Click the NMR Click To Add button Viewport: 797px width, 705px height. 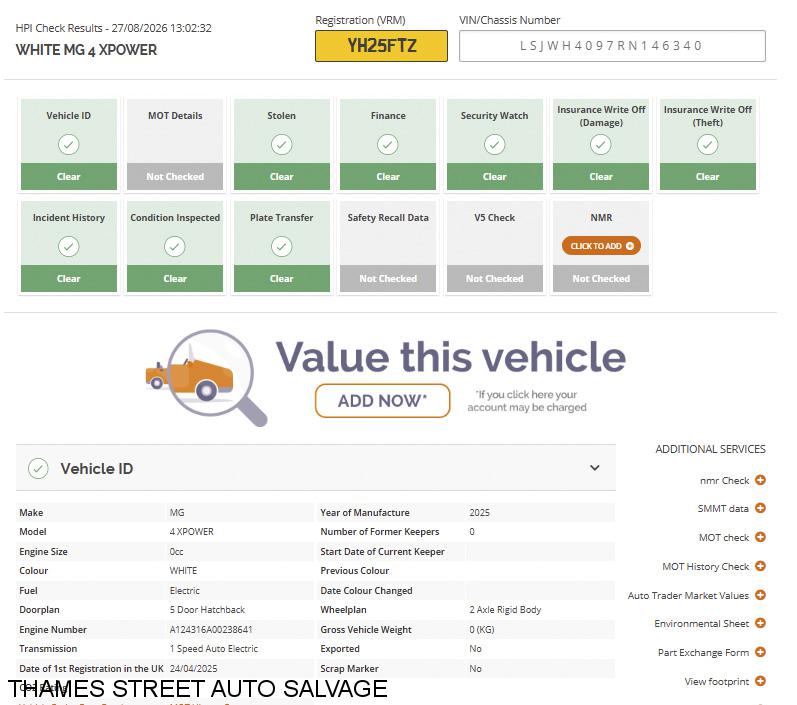601,246
